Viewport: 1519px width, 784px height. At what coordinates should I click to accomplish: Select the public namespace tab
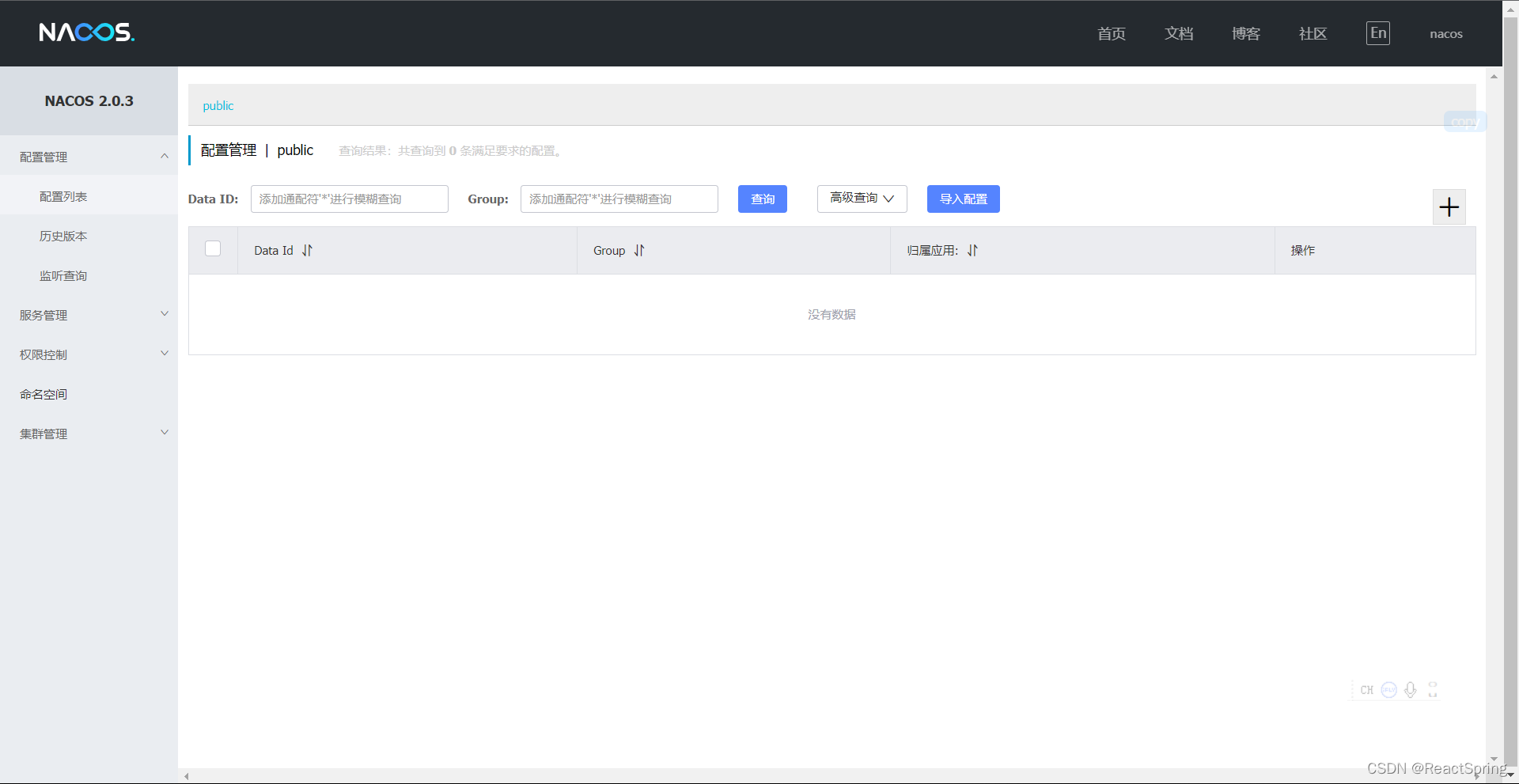pos(218,105)
